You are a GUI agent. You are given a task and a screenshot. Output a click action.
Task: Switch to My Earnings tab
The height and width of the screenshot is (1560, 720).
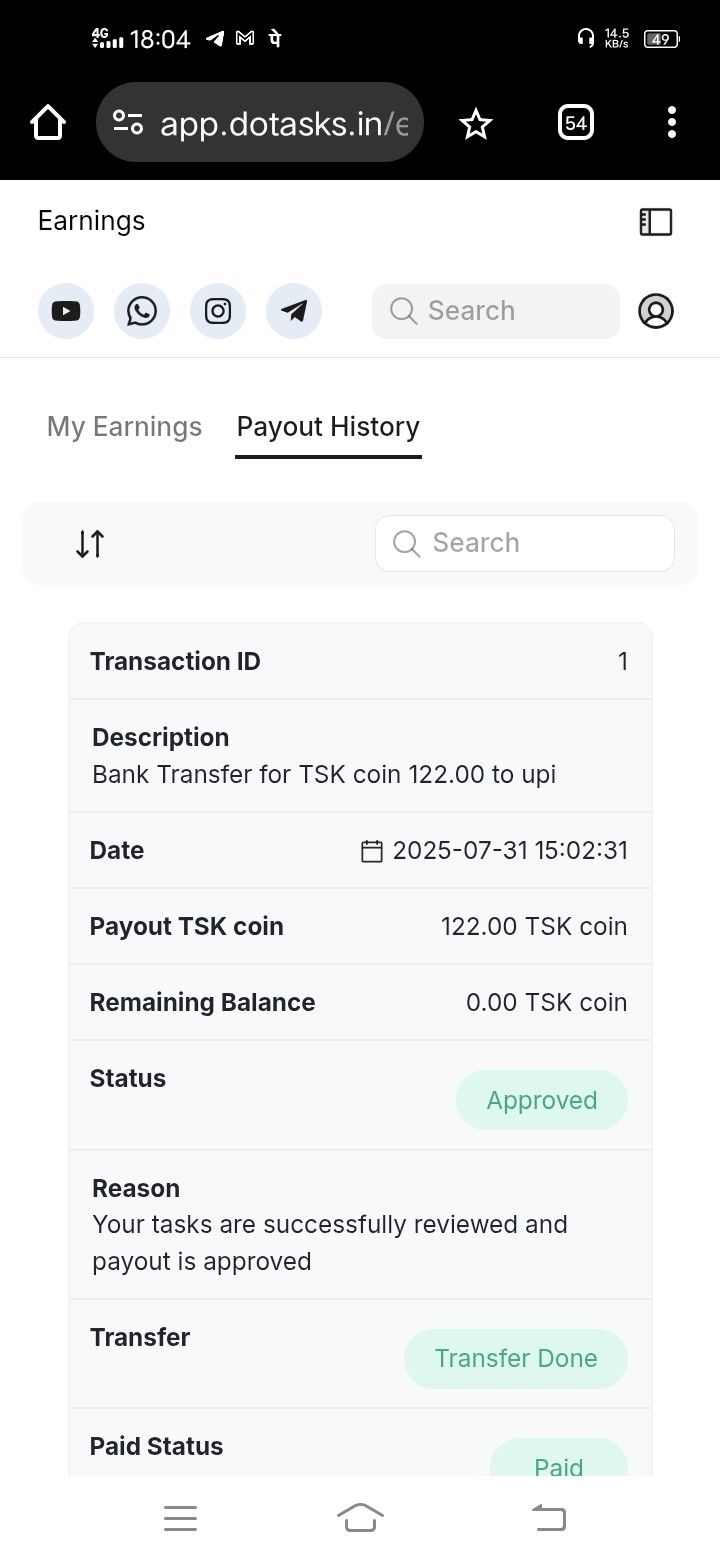point(124,427)
